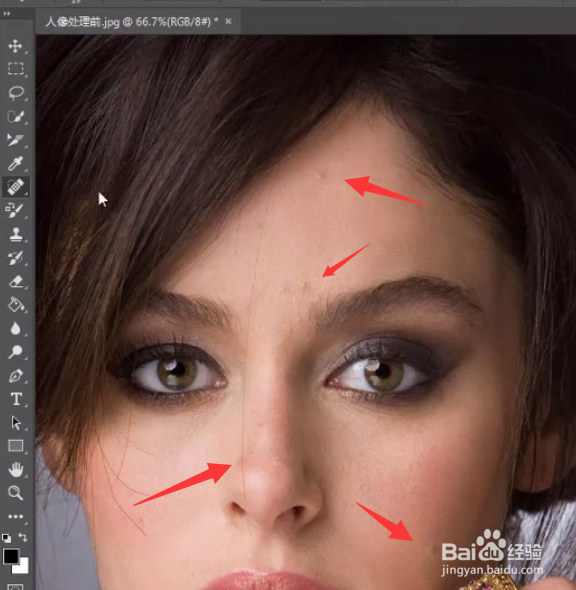Select the Hand tool

15,470
